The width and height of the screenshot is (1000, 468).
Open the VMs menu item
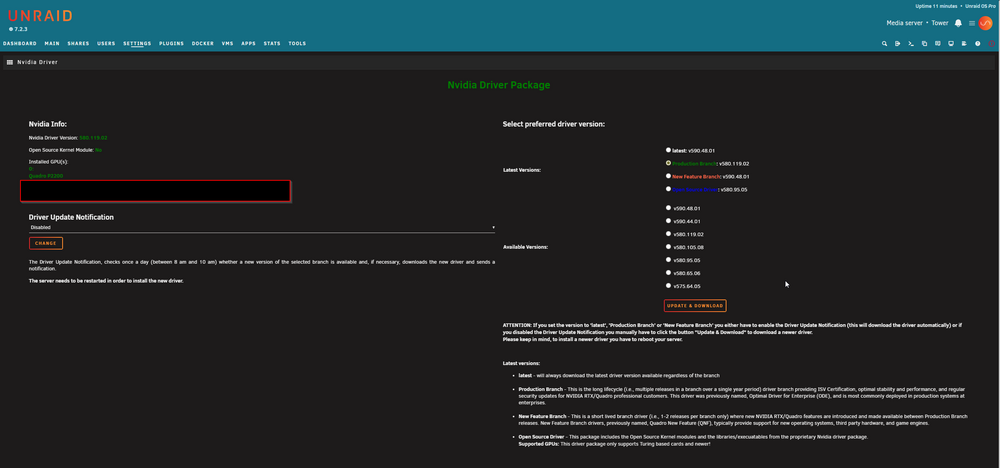click(x=228, y=44)
